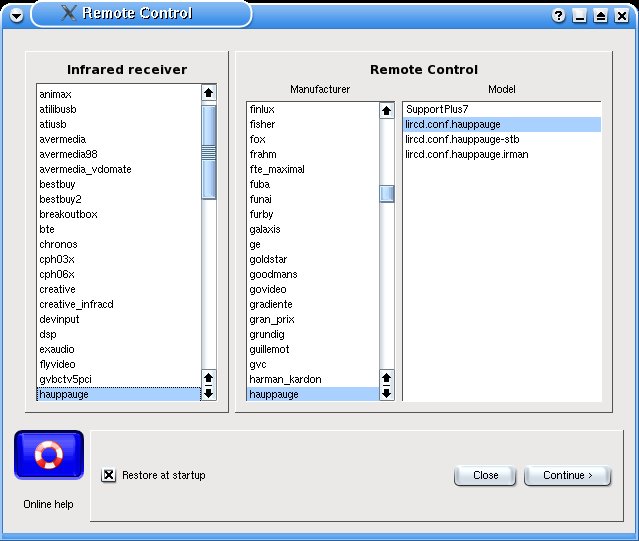Select gran_prix manufacturer
The image size is (639, 541).
(x=313, y=319)
